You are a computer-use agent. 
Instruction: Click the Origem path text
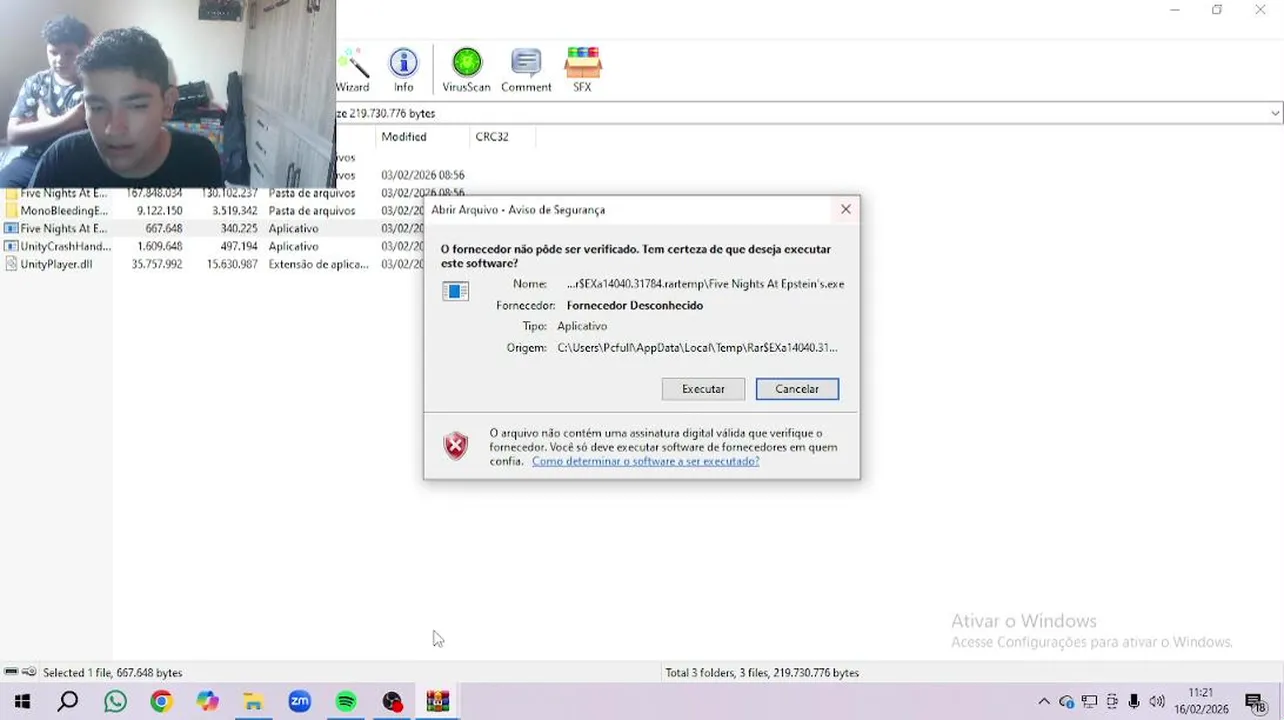pos(697,348)
